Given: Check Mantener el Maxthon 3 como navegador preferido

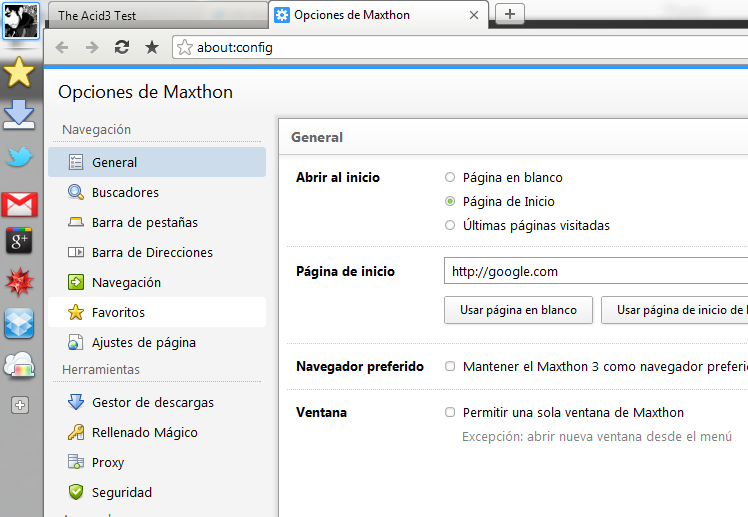Looking at the screenshot, I should pyautogui.click(x=450, y=367).
